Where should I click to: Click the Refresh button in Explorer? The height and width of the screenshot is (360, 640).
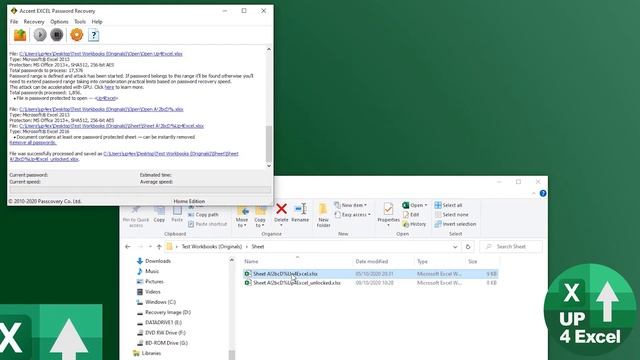click(468, 247)
